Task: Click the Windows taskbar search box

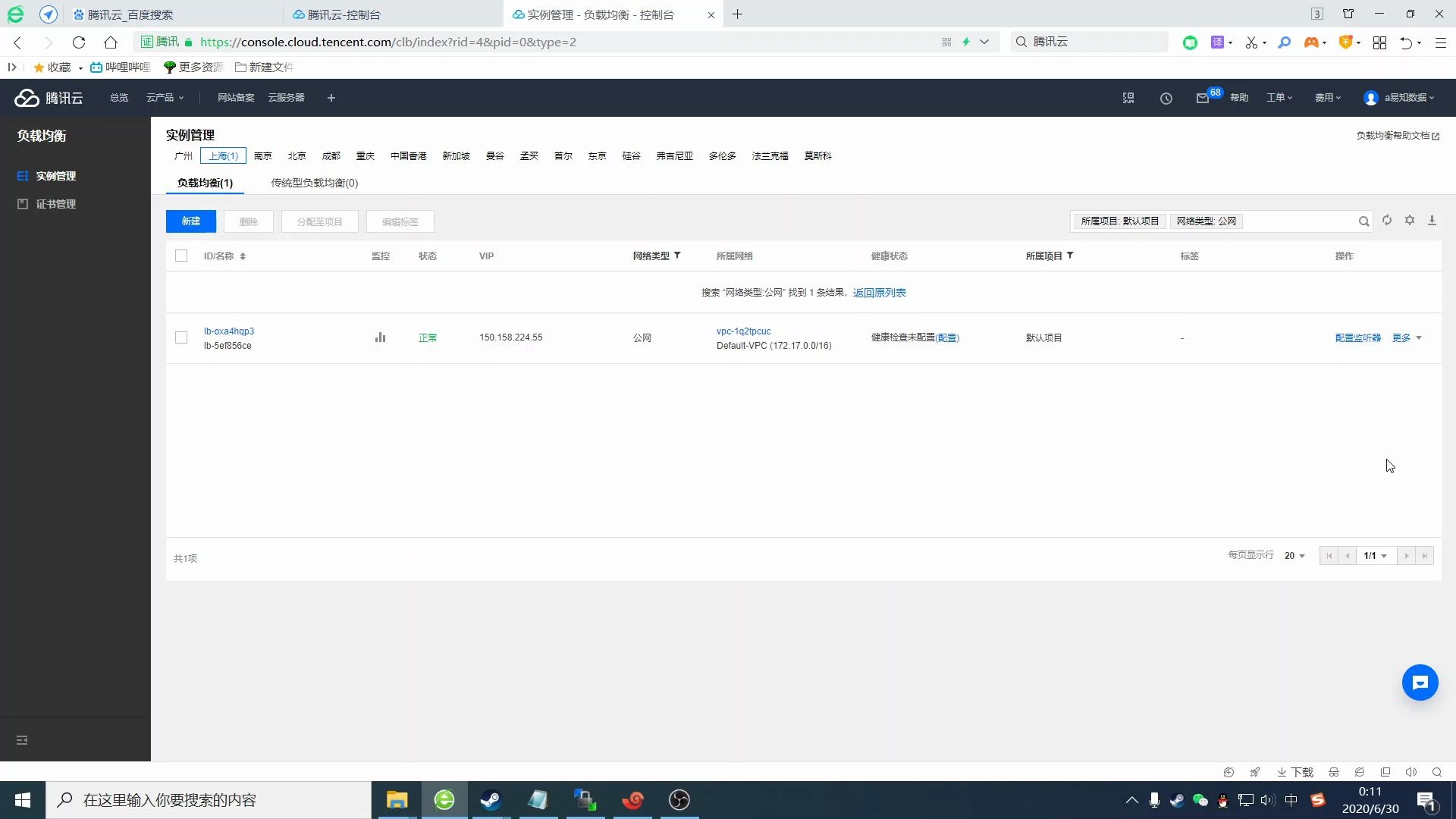Action: click(x=209, y=800)
